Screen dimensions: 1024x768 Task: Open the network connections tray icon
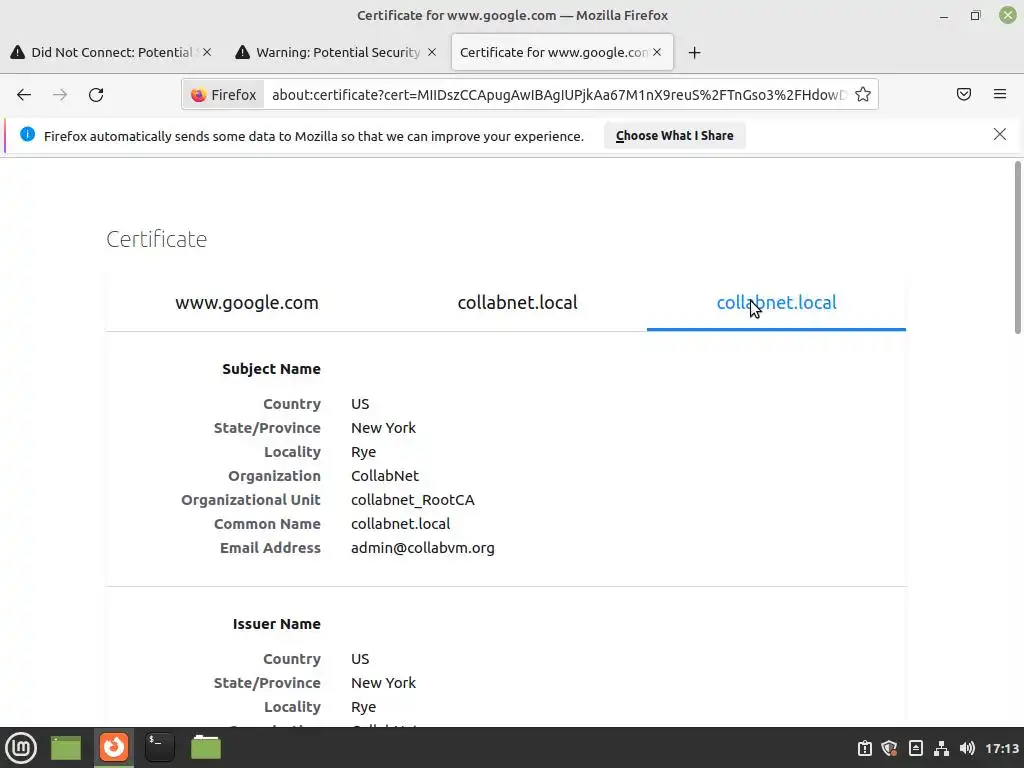pos(941,748)
